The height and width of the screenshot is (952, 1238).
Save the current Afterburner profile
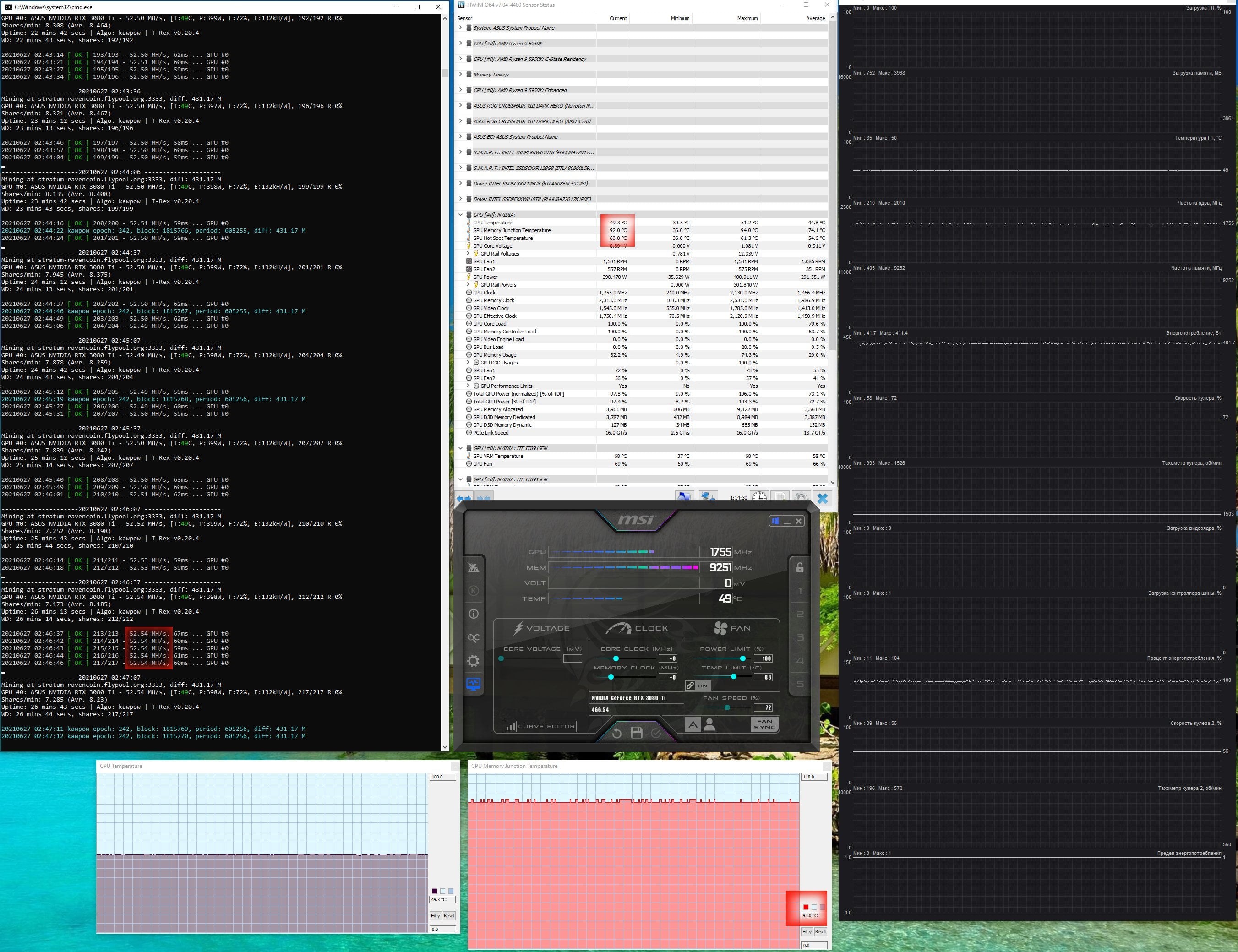coord(637,733)
